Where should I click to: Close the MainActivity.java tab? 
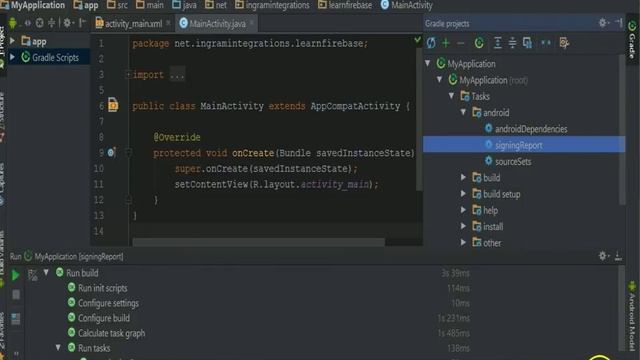(252, 23)
